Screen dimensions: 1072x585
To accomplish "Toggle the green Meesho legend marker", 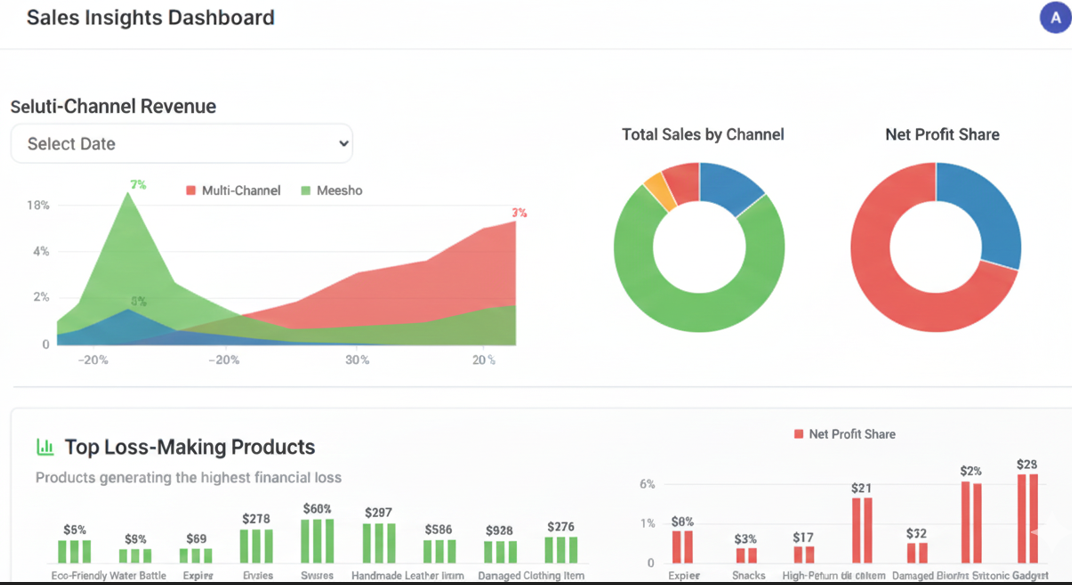I will [x=306, y=191].
